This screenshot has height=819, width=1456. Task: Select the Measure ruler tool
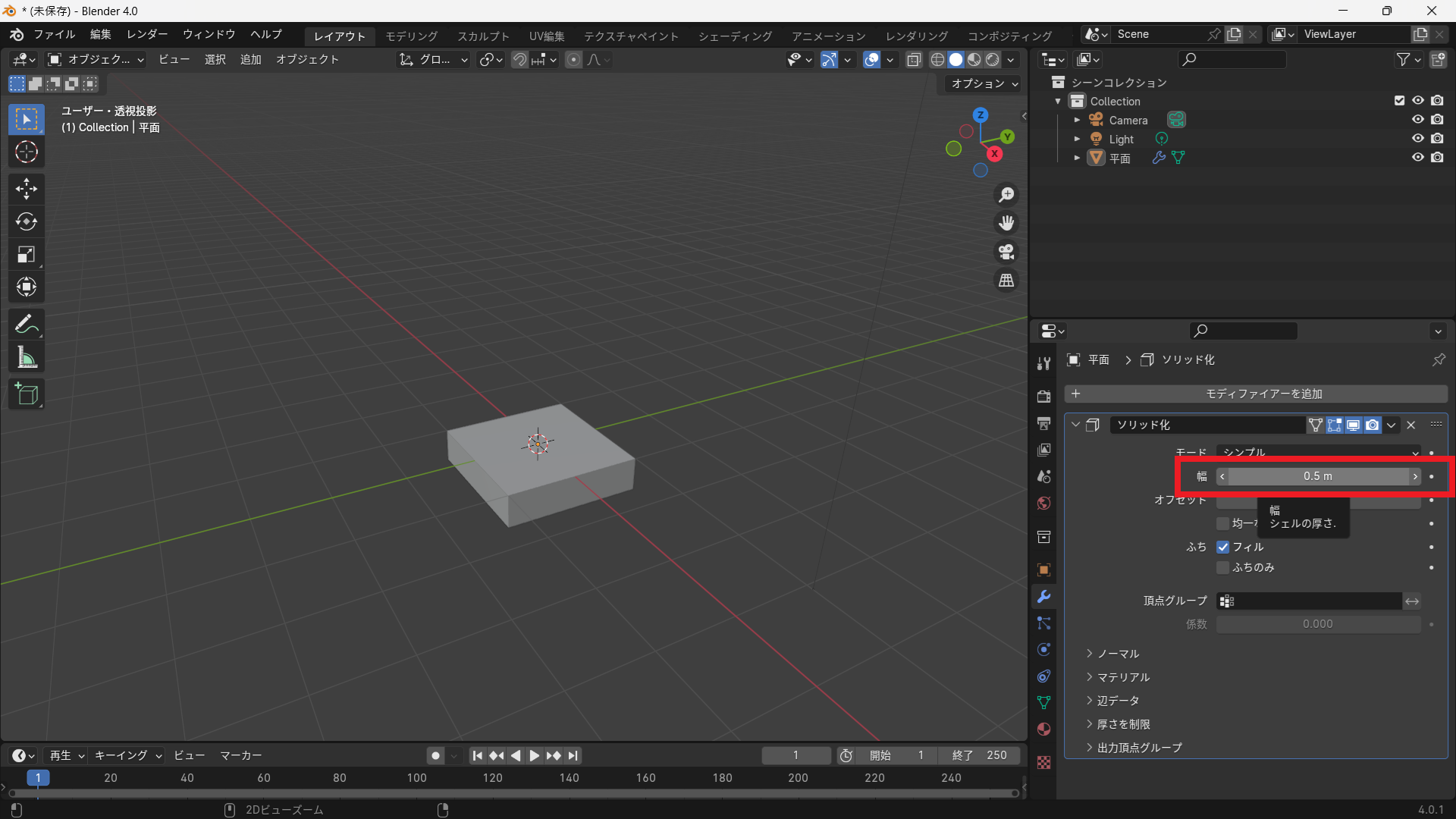coord(27,358)
